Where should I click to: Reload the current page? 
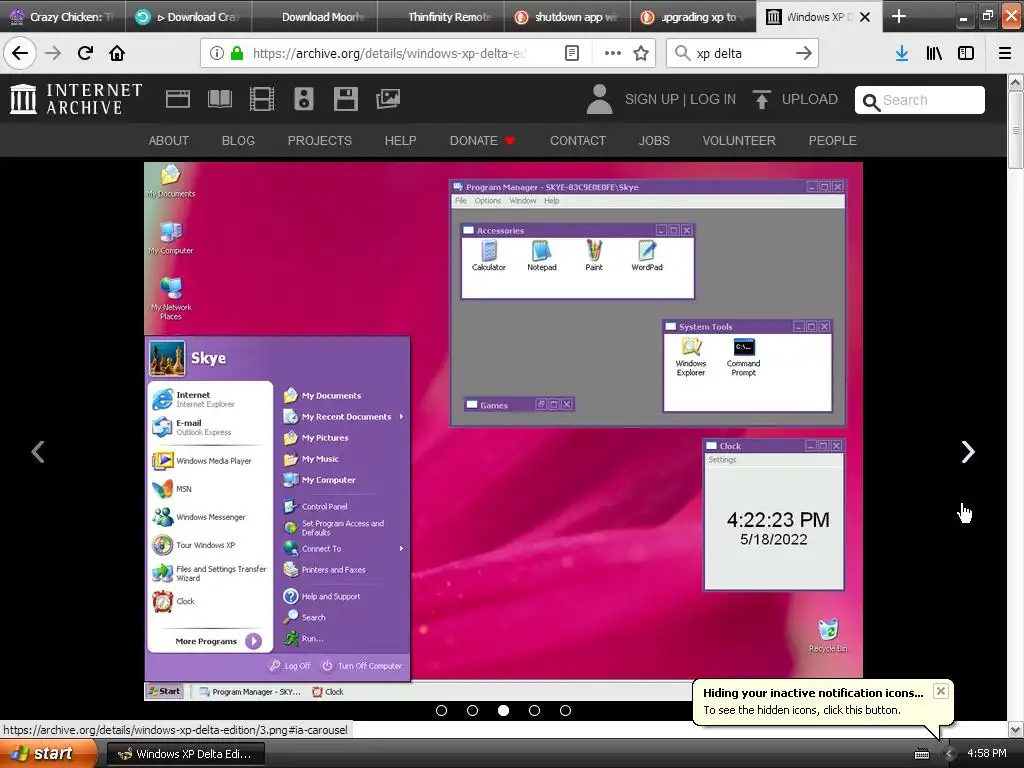[x=85, y=54]
